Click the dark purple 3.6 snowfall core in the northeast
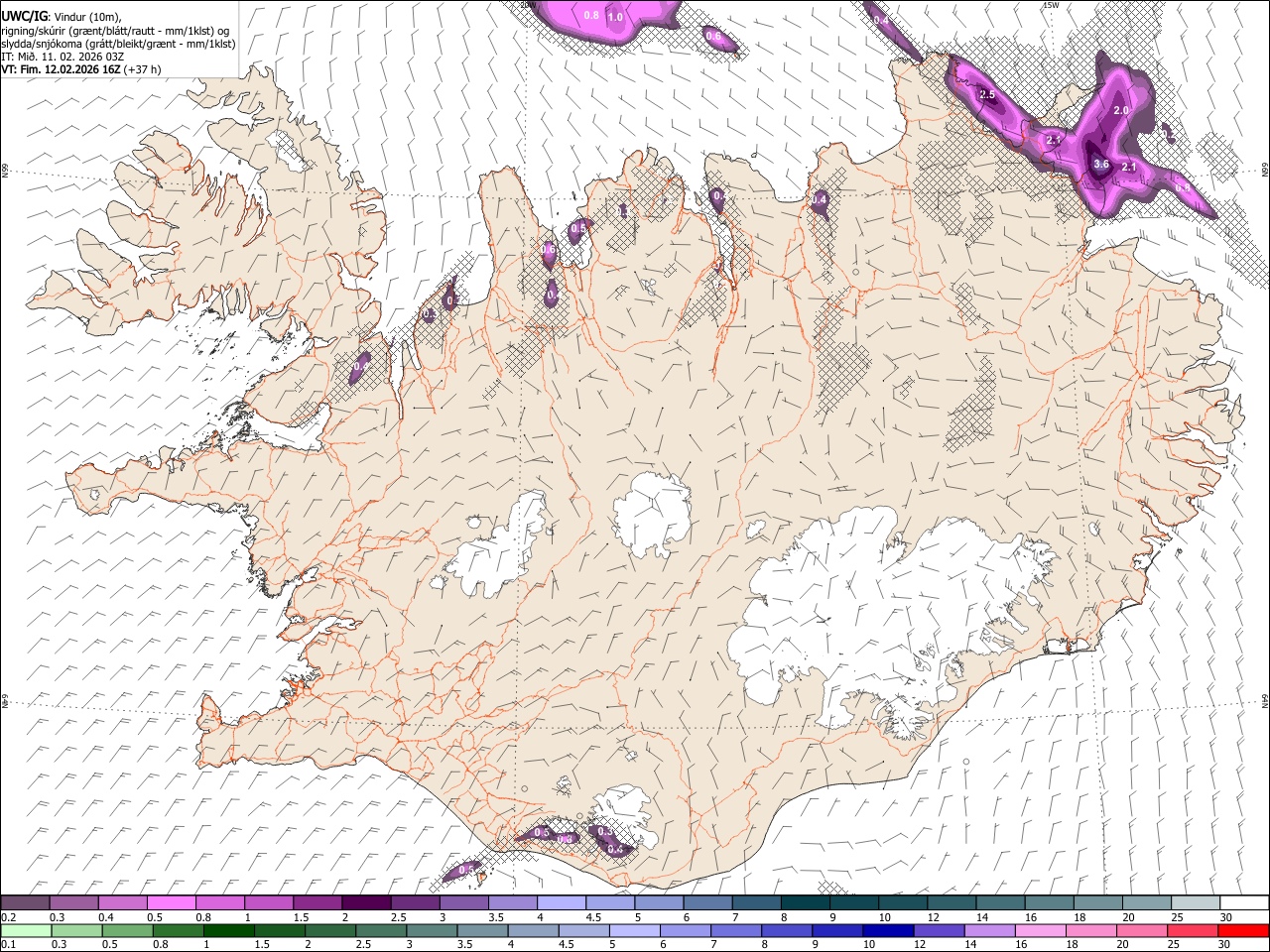This screenshot has width=1270, height=952. pyautogui.click(x=1097, y=161)
